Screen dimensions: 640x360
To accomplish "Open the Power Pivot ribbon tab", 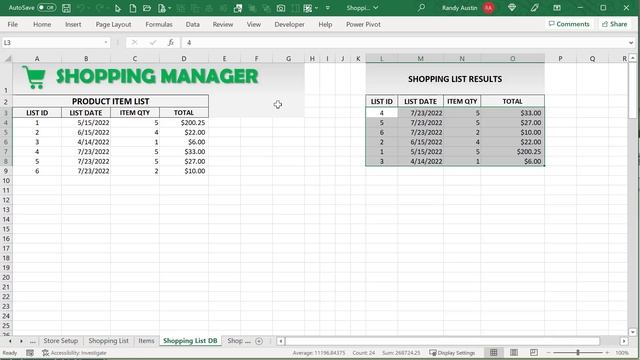I will (x=363, y=24).
